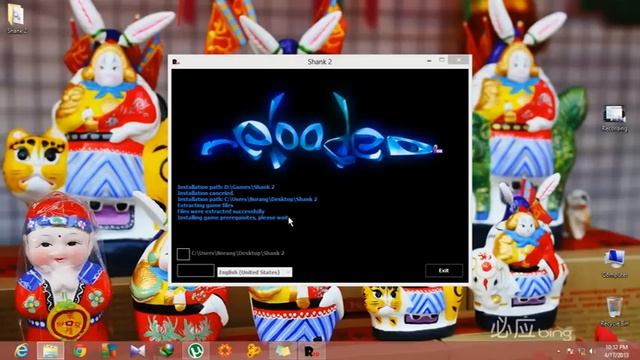This screenshot has height=360, width=640.
Task: Select the Recording desktop icon
Action: tap(614, 118)
